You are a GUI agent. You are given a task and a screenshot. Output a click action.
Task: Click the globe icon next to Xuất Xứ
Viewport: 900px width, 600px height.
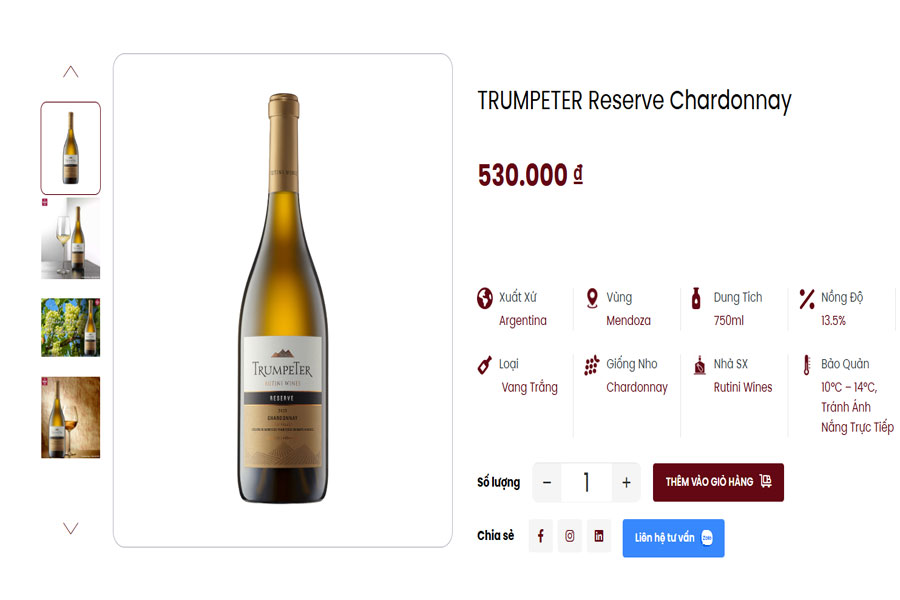[x=483, y=297]
